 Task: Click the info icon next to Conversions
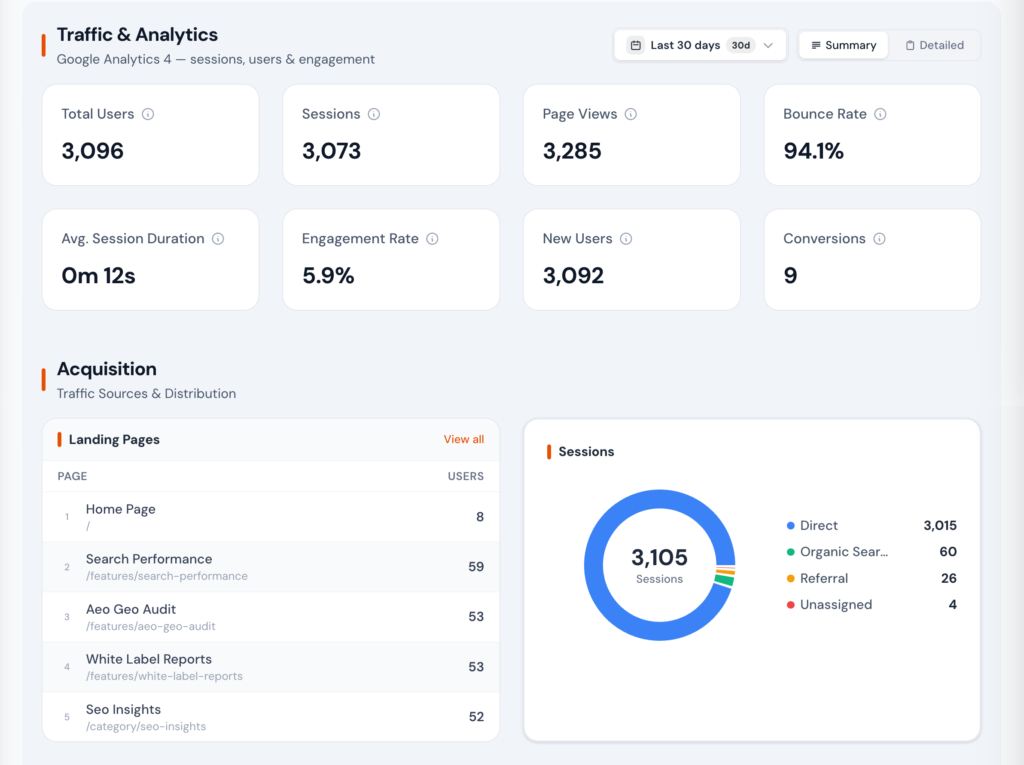[879, 238]
